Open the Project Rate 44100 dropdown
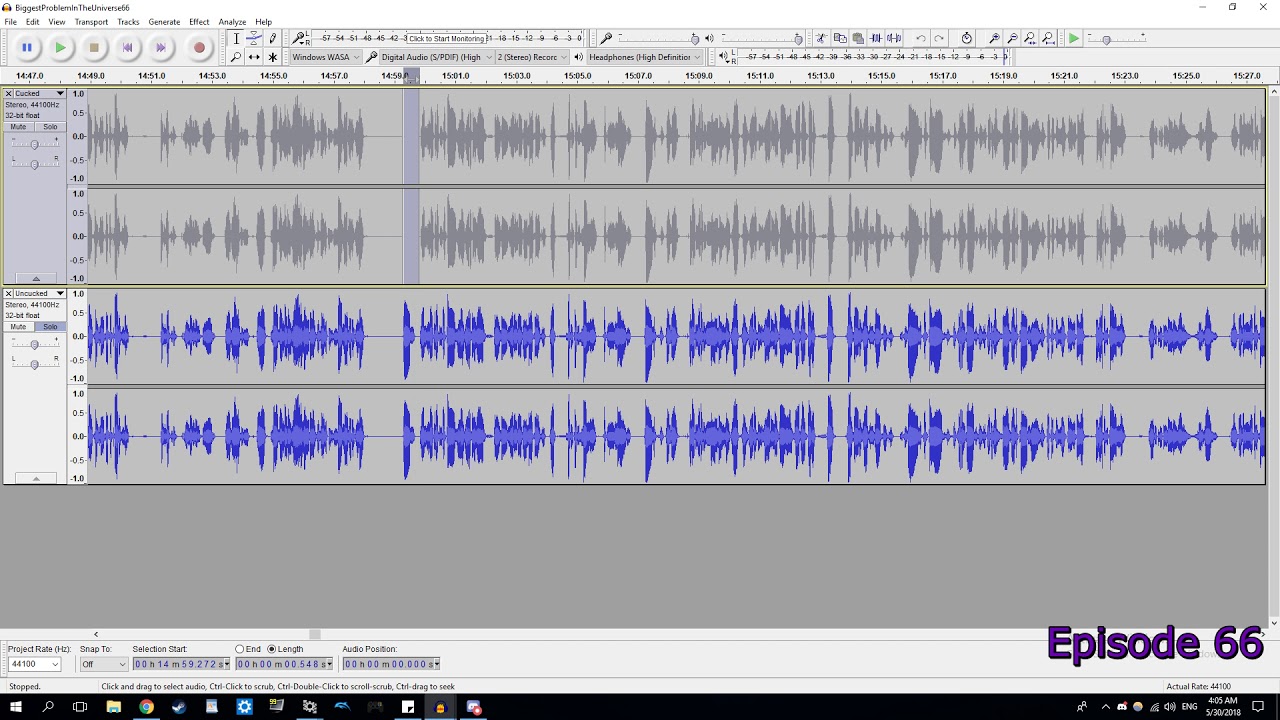 [x=35, y=664]
